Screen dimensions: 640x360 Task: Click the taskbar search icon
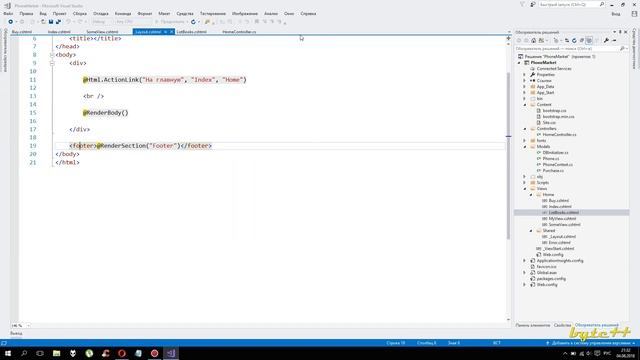(24, 353)
